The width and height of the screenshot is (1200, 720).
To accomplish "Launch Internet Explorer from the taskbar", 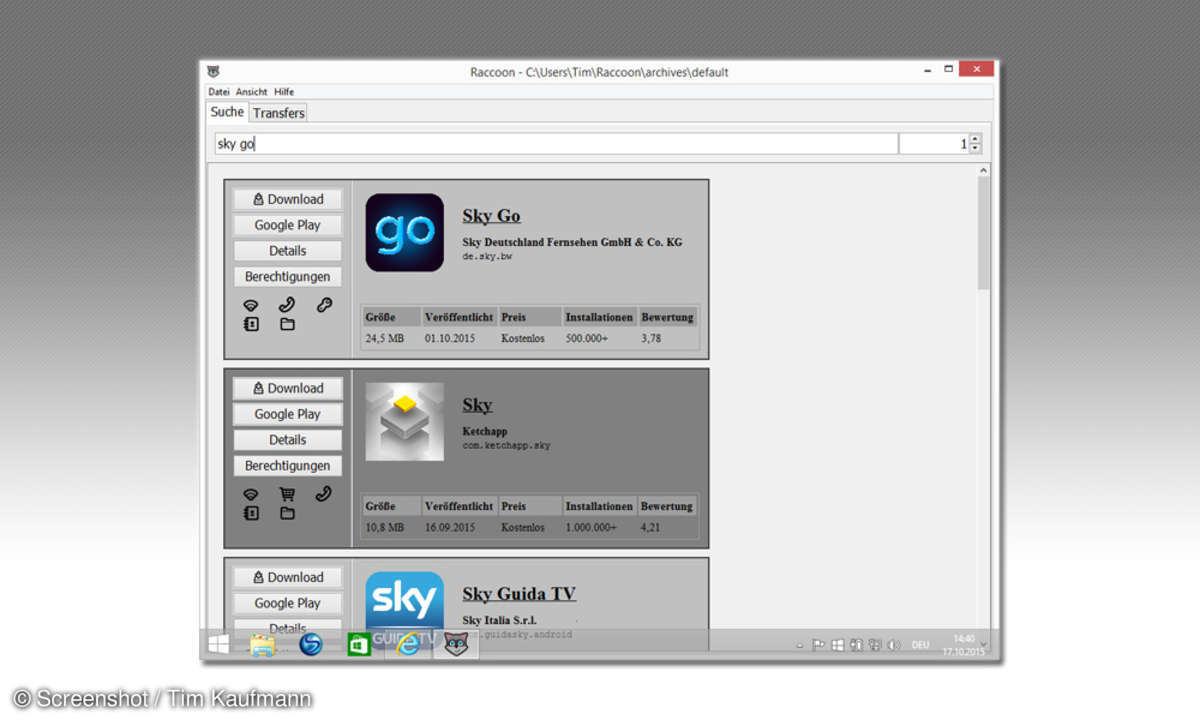I will 406,645.
